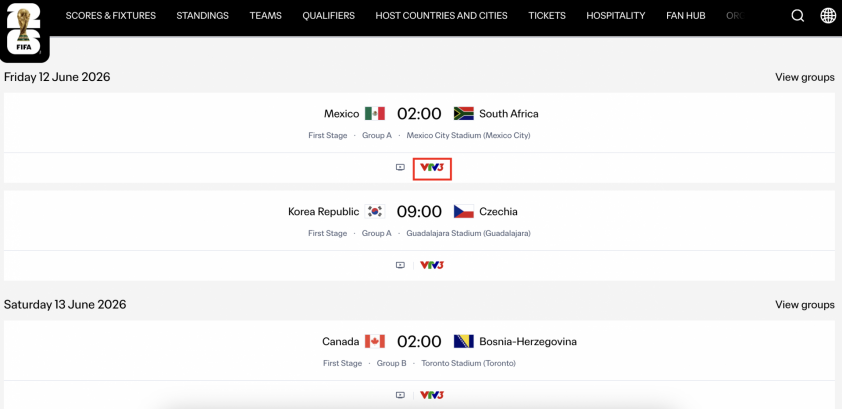Click TV broadcast icon under Mexico match
This screenshot has width=842, height=409.
(x=400, y=168)
